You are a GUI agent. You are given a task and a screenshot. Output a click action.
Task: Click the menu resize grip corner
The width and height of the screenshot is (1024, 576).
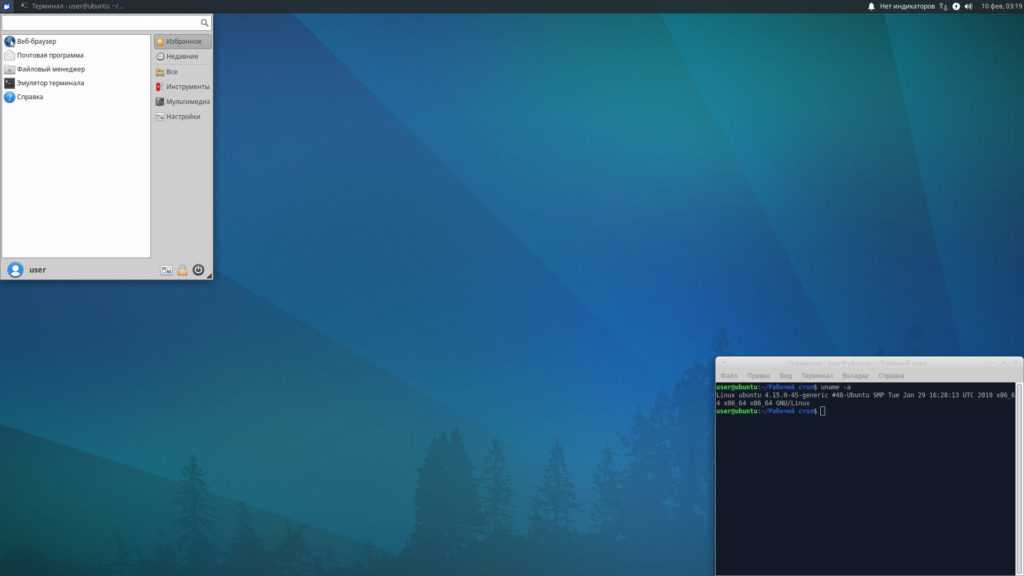click(x=209, y=276)
